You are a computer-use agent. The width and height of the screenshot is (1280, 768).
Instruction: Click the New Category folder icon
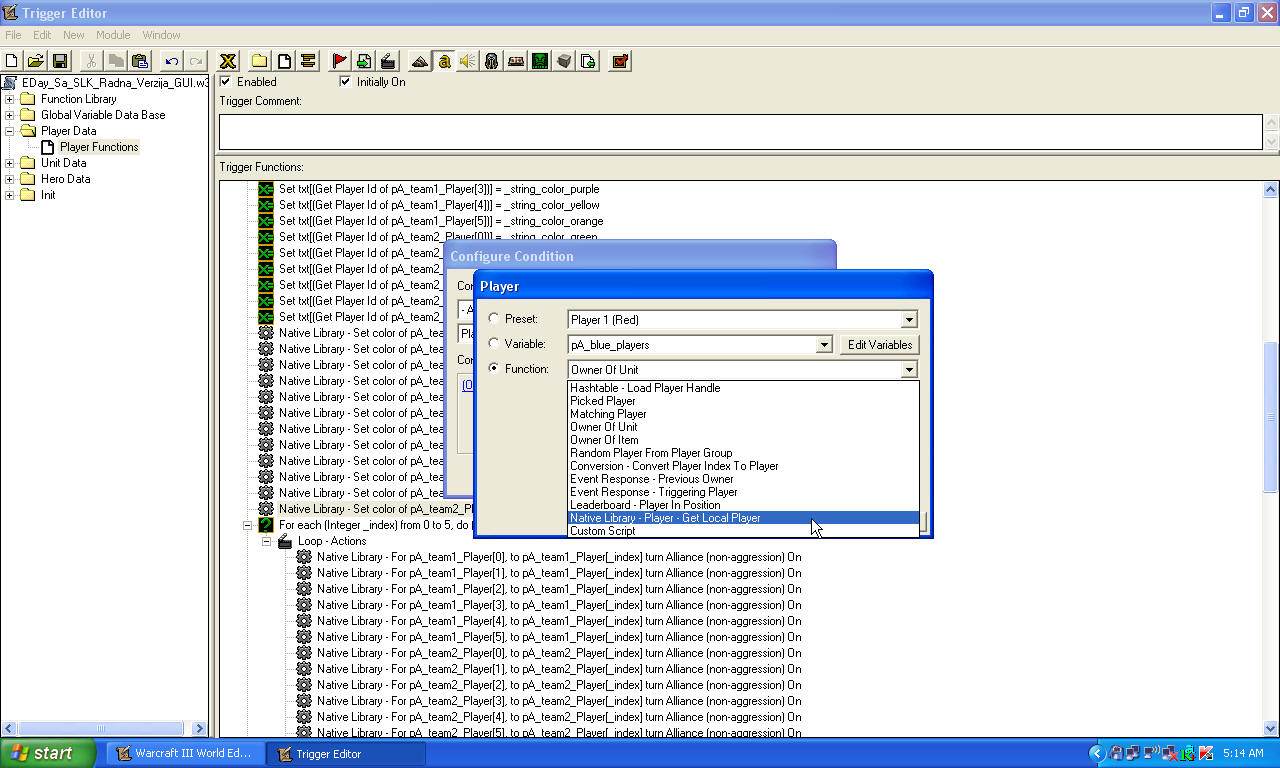[260, 61]
